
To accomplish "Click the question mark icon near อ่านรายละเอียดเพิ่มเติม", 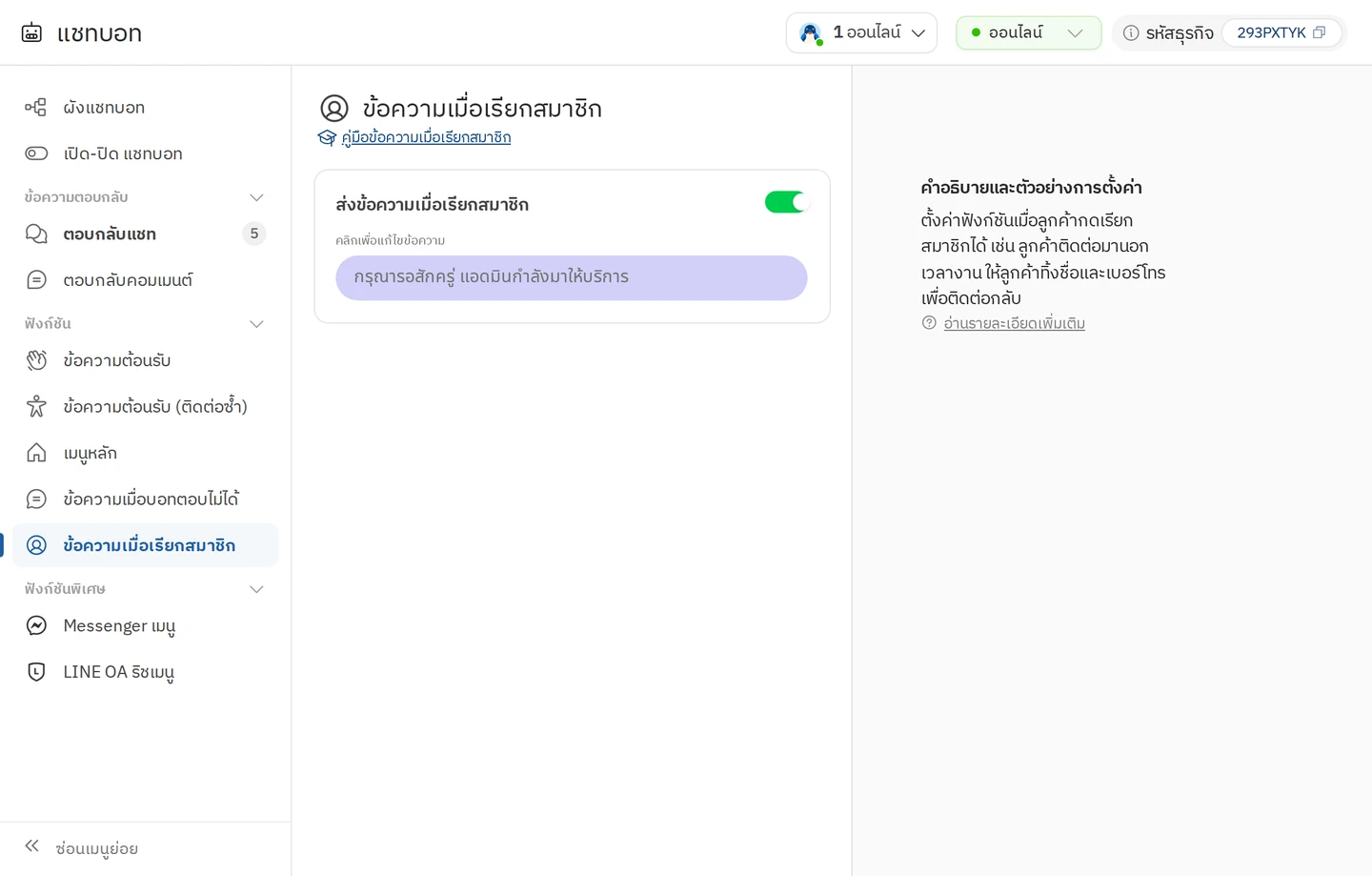I will click(x=929, y=323).
